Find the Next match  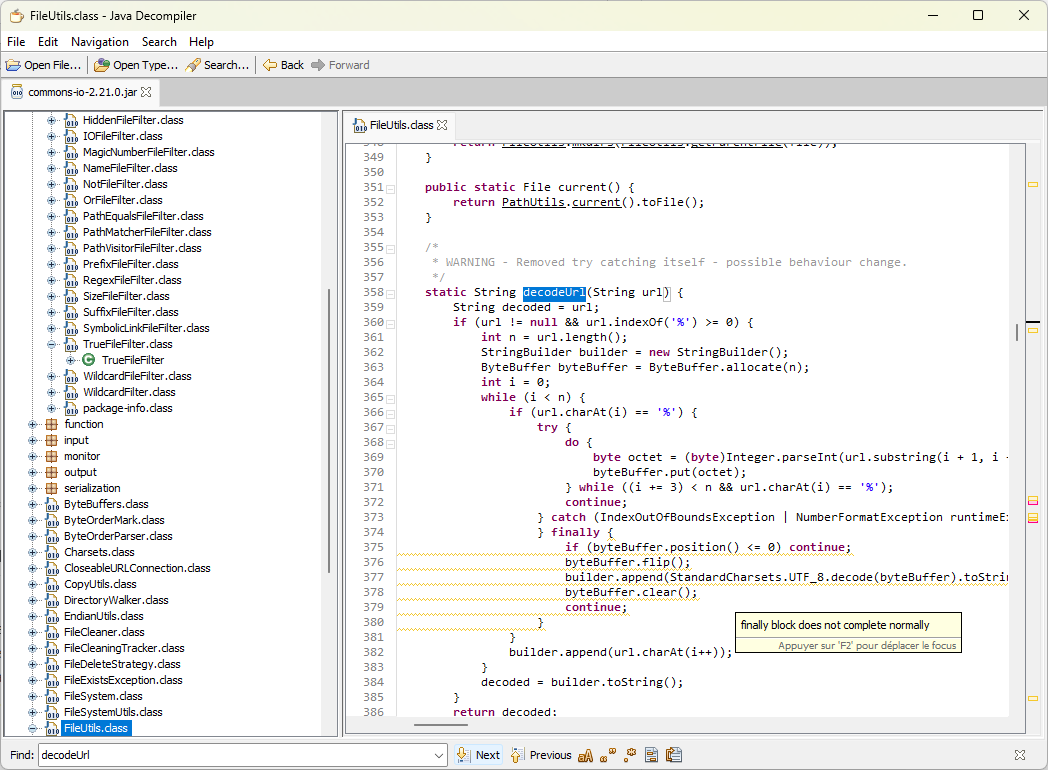pyautogui.click(x=479, y=755)
